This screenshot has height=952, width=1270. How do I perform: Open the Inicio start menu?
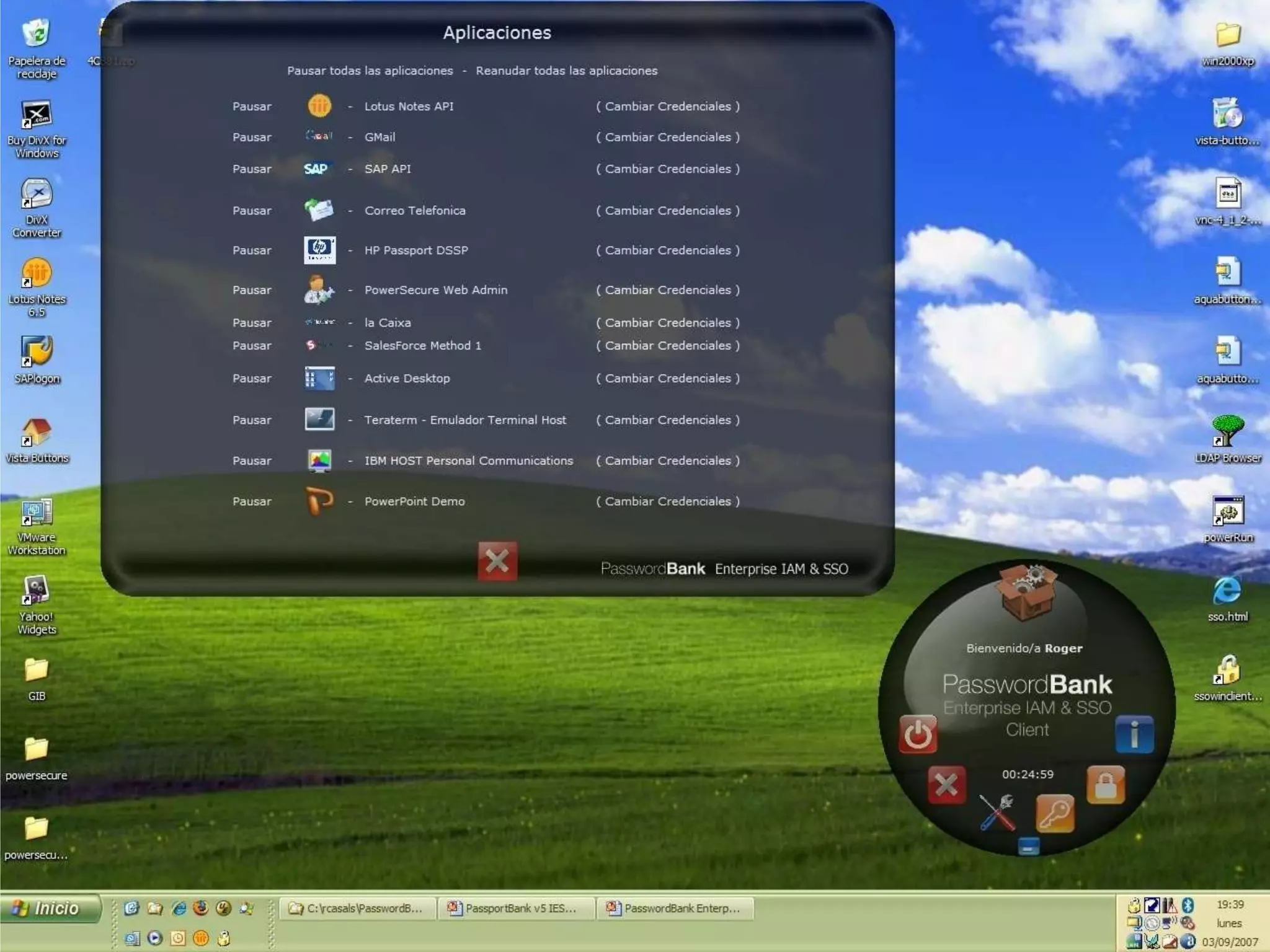point(50,909)
